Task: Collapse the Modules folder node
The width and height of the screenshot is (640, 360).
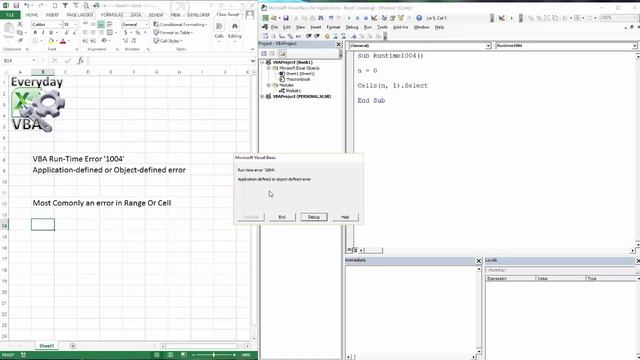Action: tap(269, 85)
